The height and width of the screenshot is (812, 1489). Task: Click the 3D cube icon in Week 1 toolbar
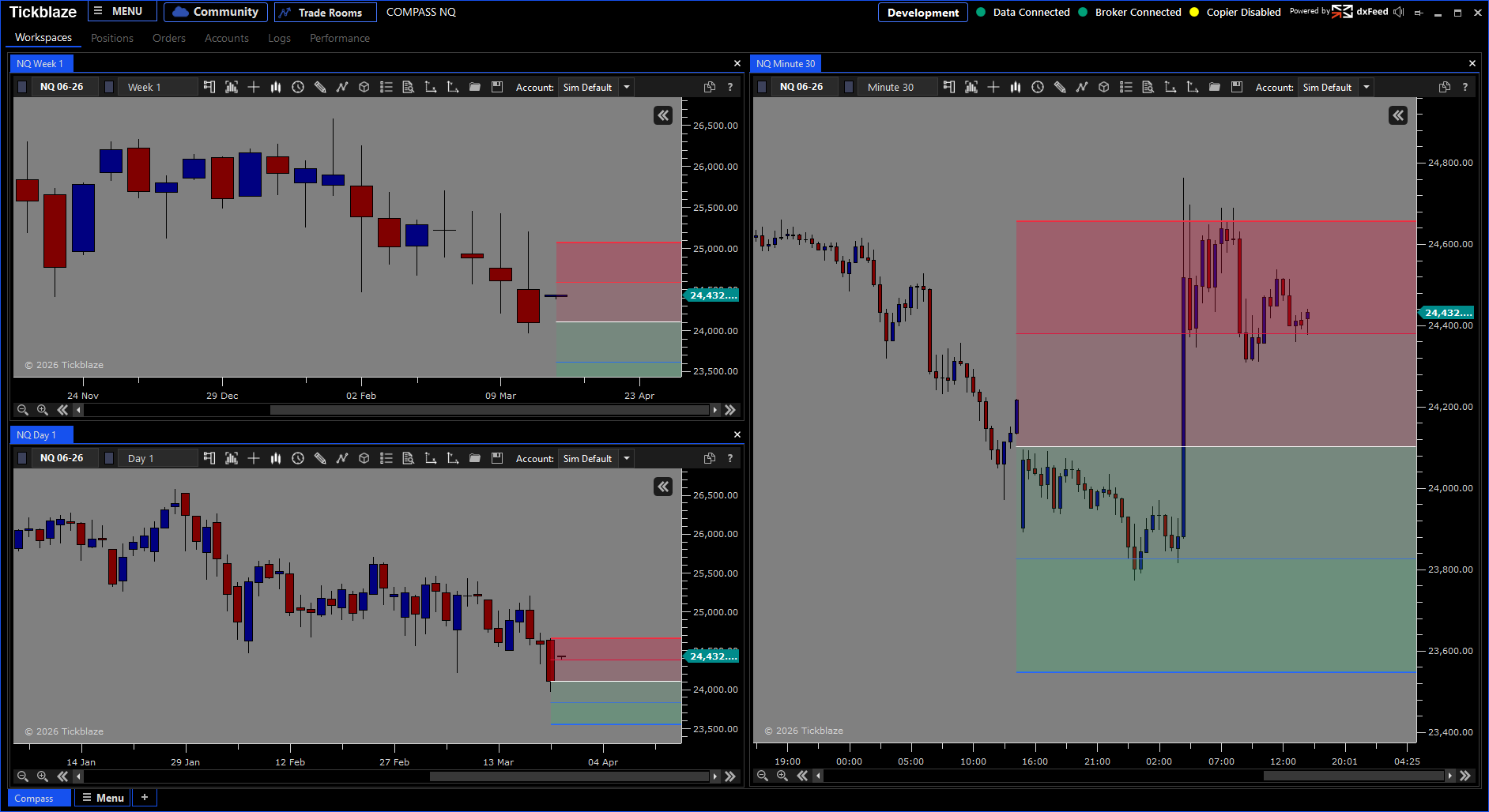364,87
